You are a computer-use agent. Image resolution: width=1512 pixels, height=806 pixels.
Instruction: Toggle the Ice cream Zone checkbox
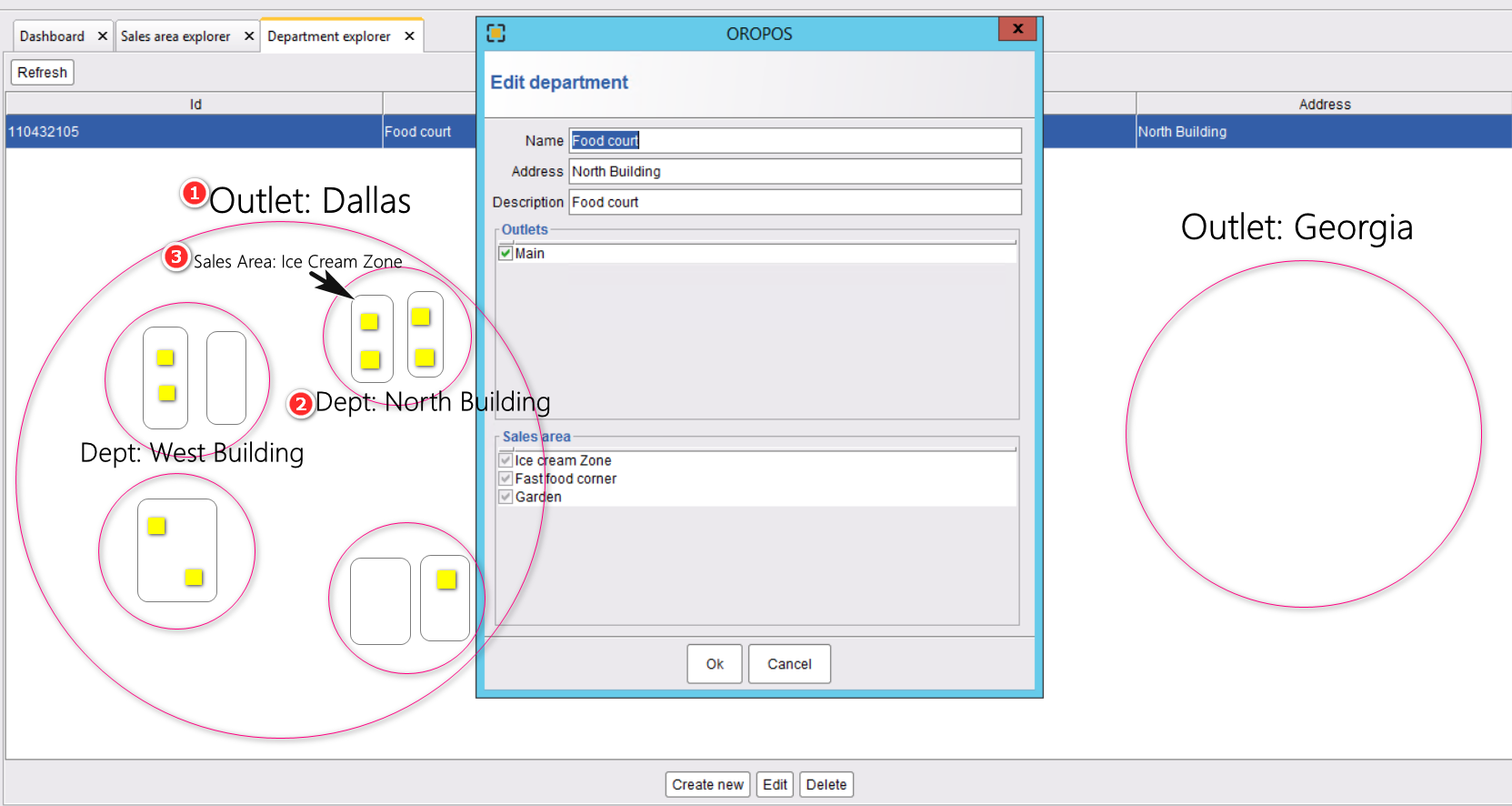click(x=506, y=460)
